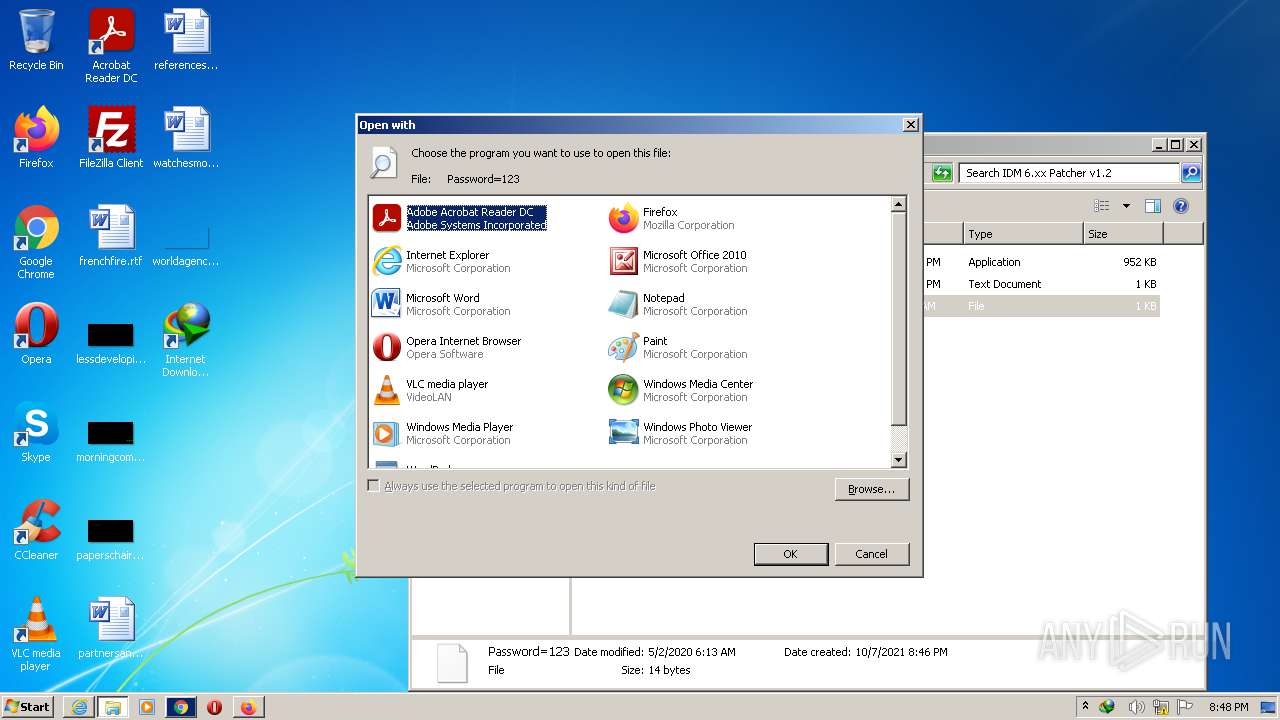
Task: Open Windows Media Player taskbar icon
Action: [147, 707]
